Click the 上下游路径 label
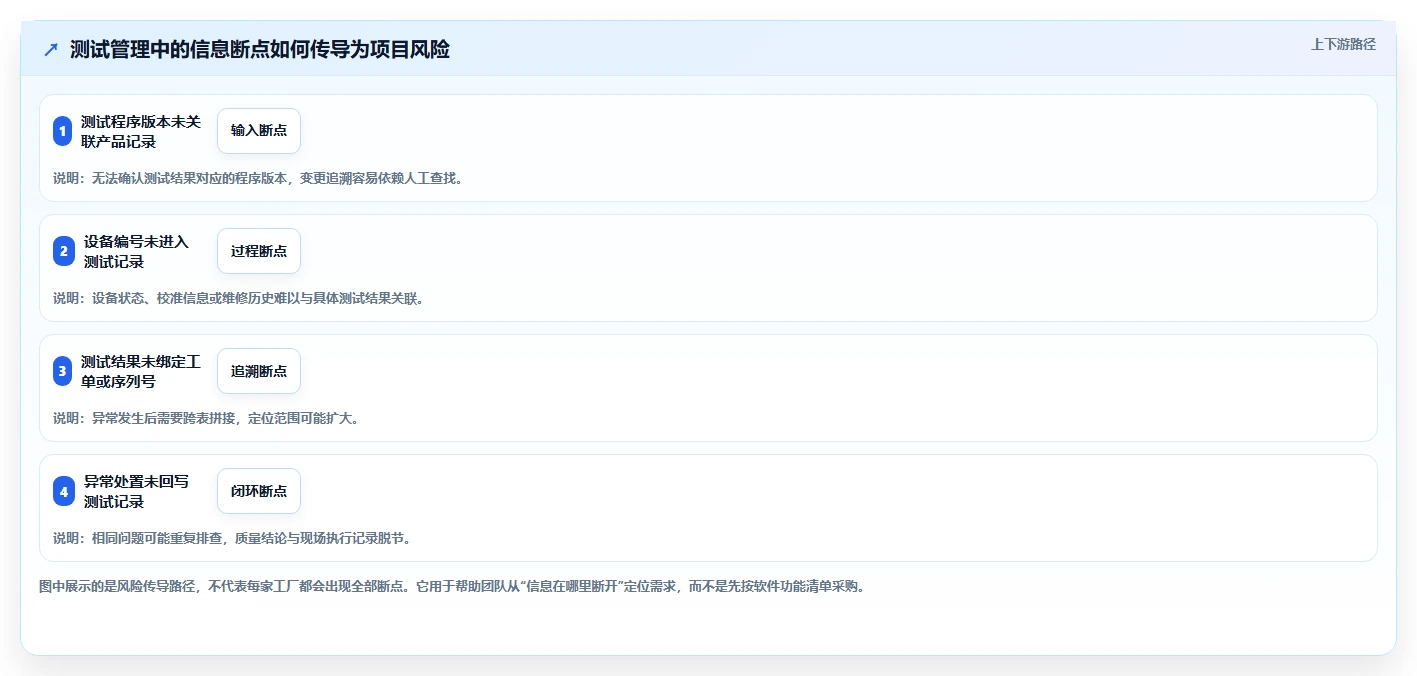This screenshot has width=1417, height=676. pyautogui.click(x=1343, y=45)
